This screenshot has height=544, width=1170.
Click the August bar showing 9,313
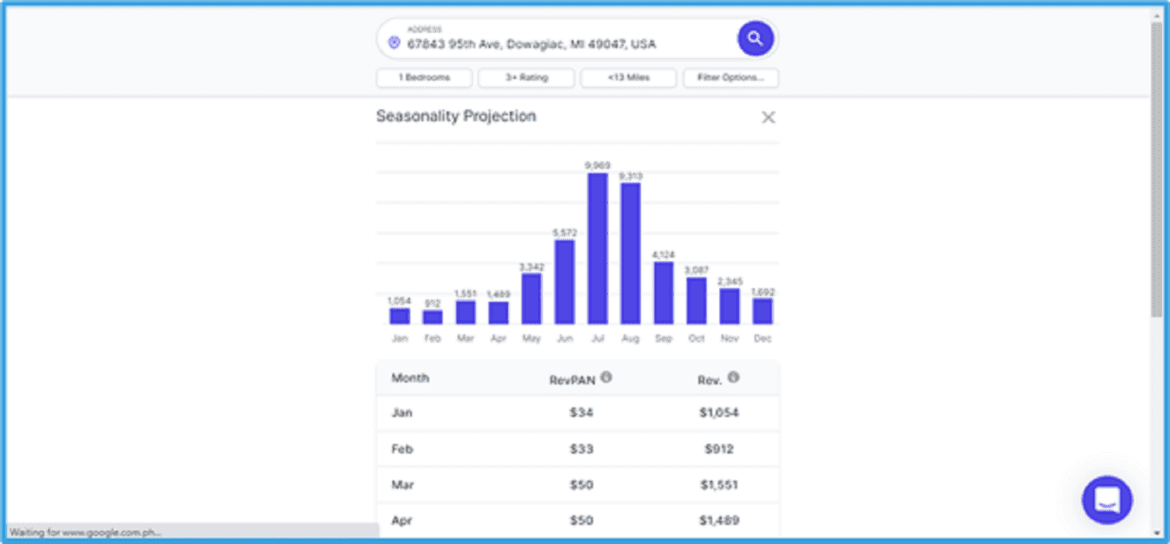630,253
